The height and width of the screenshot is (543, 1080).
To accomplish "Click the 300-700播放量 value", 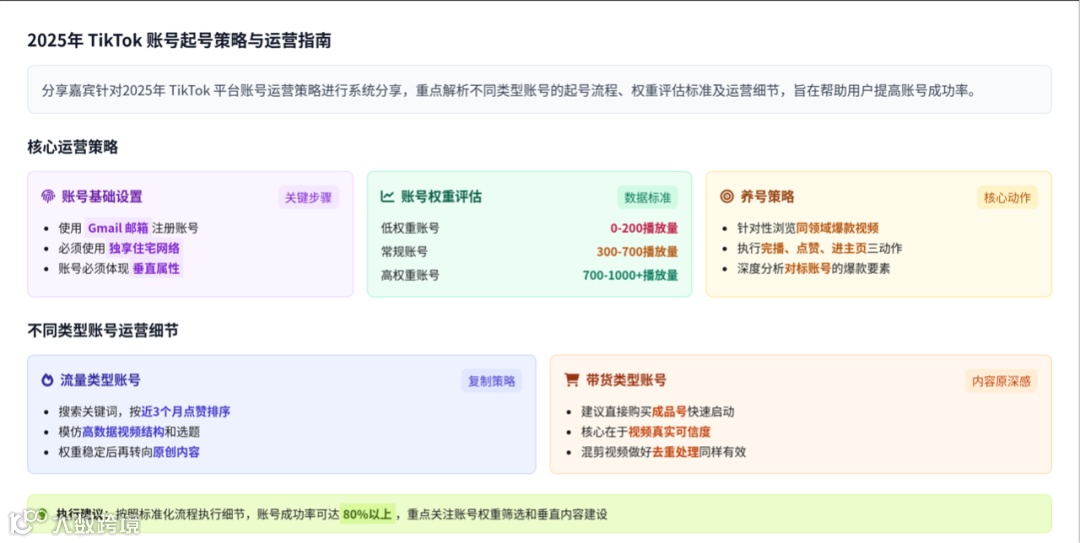I will coord(637,252).
